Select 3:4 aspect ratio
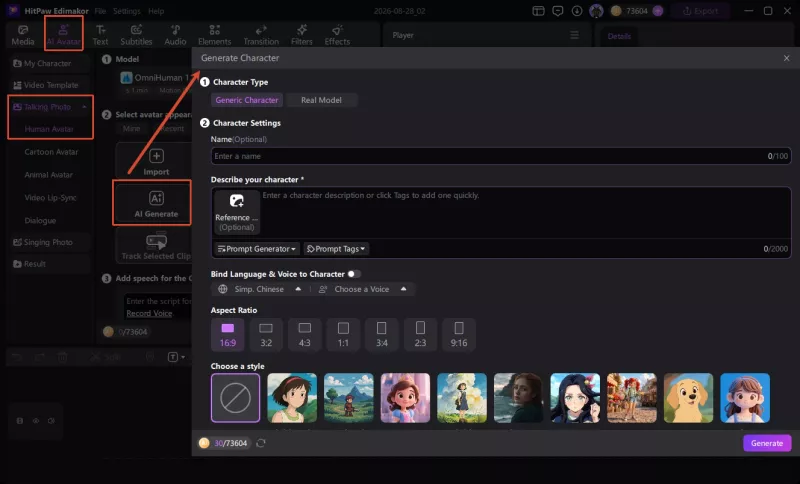 click(x=382, y=335)
